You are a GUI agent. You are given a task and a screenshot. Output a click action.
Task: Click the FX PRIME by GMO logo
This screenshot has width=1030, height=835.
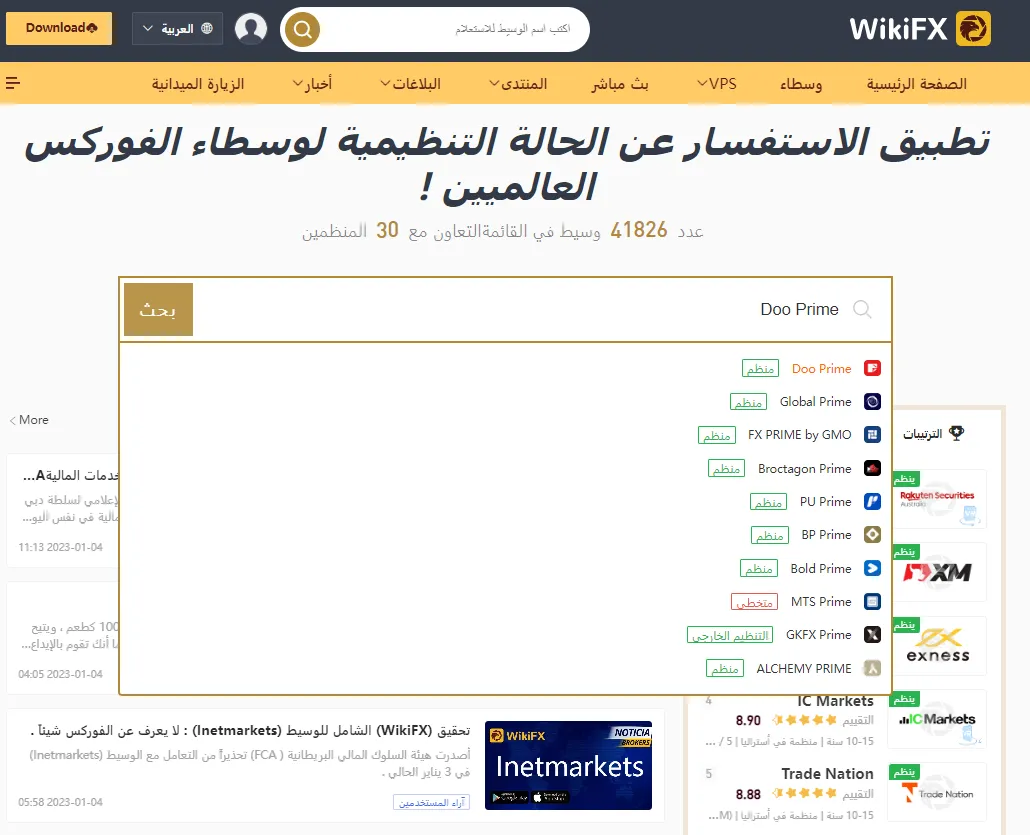(872, 435)
